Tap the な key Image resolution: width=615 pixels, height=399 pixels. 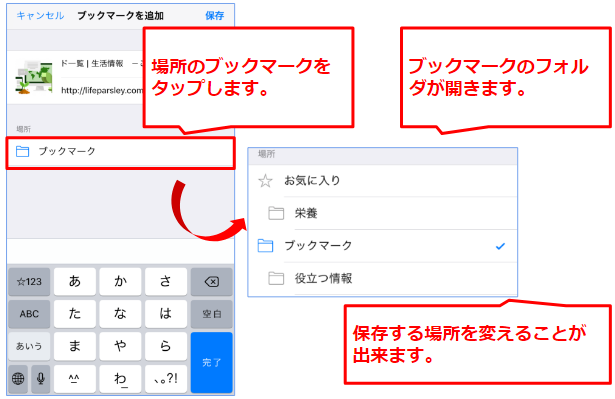pos(120,314)
